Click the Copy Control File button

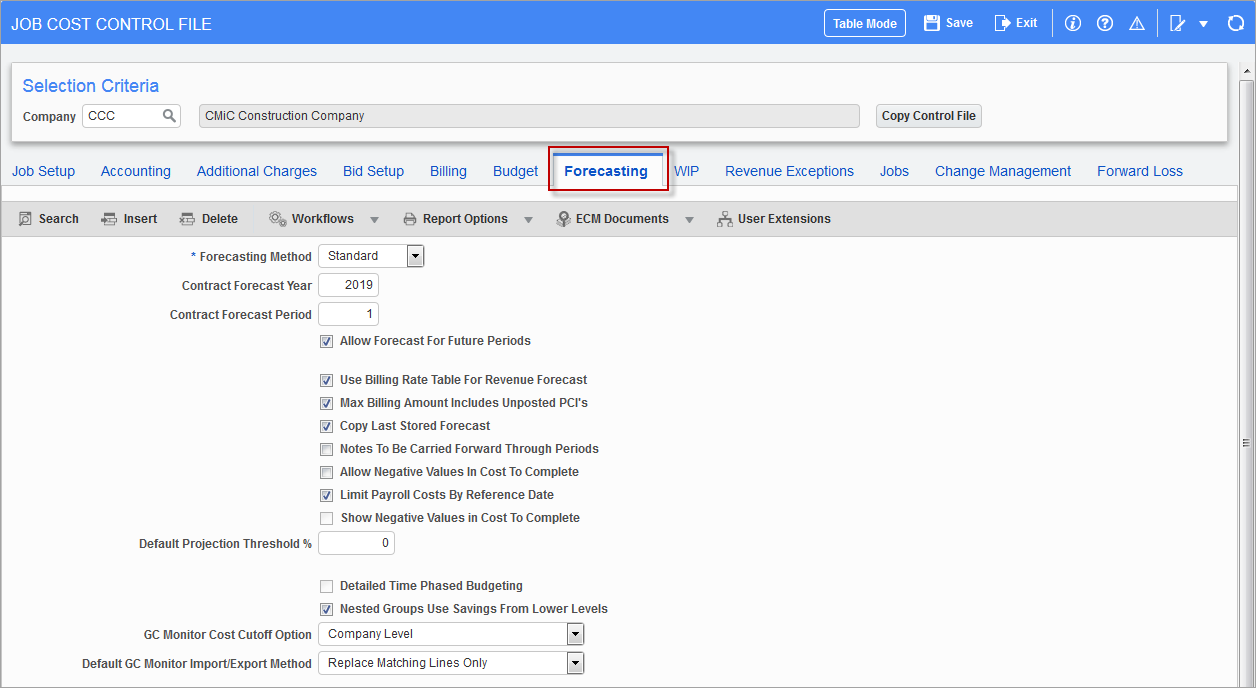[x=928, y=116]
